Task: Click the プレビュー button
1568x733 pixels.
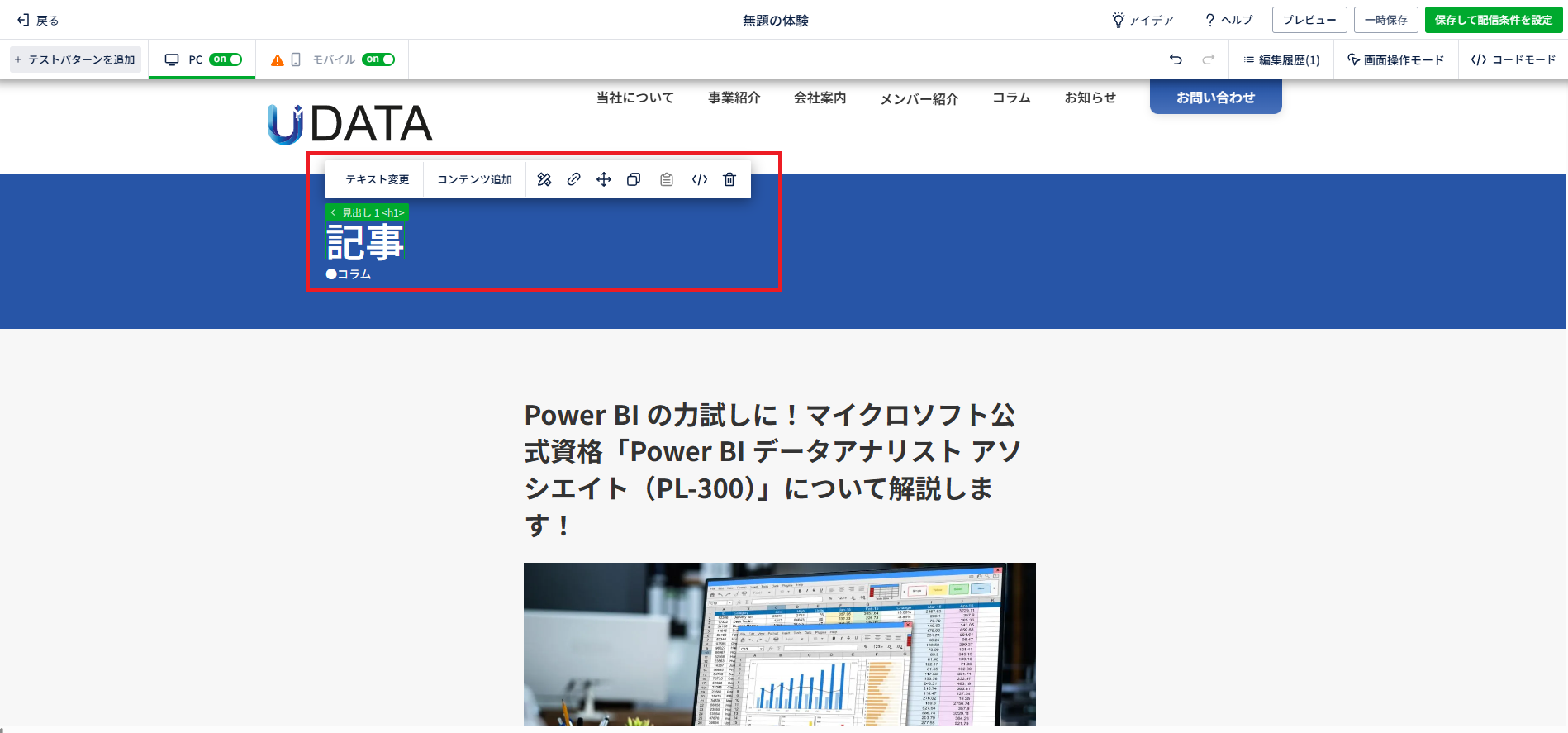Action: [1309, 20]
